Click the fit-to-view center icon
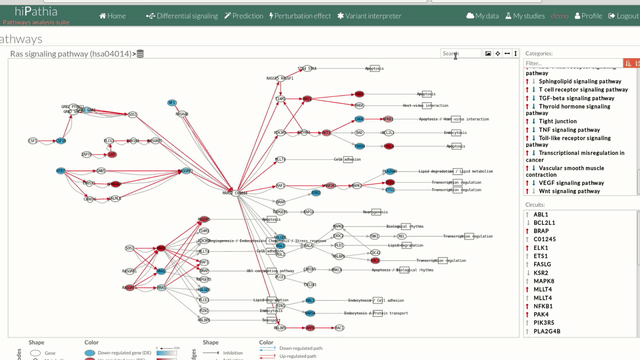Screen dimensions: 640x360 498,53
